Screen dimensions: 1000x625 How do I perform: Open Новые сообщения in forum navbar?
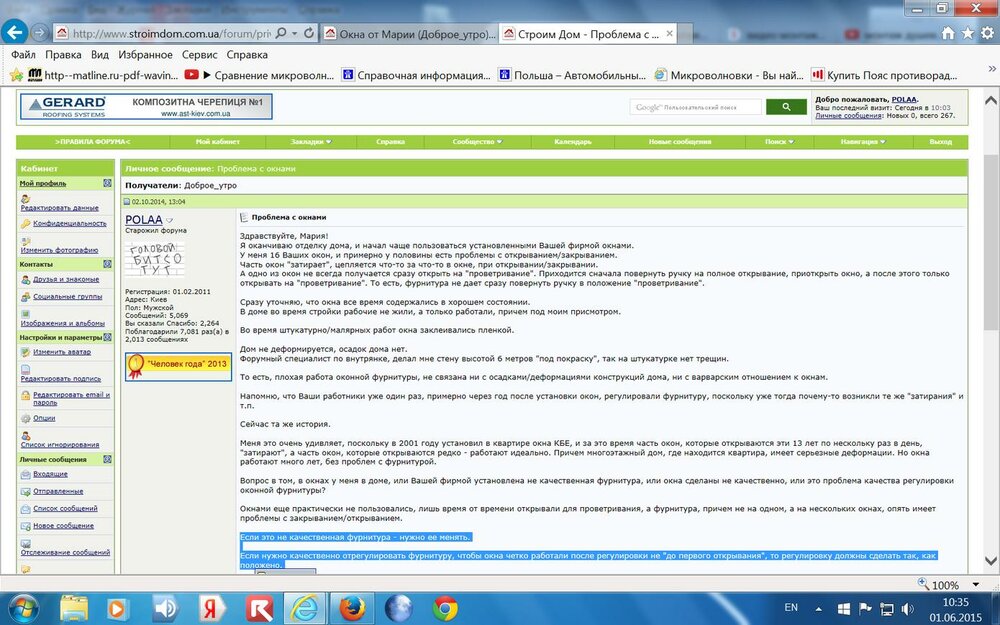680,142
